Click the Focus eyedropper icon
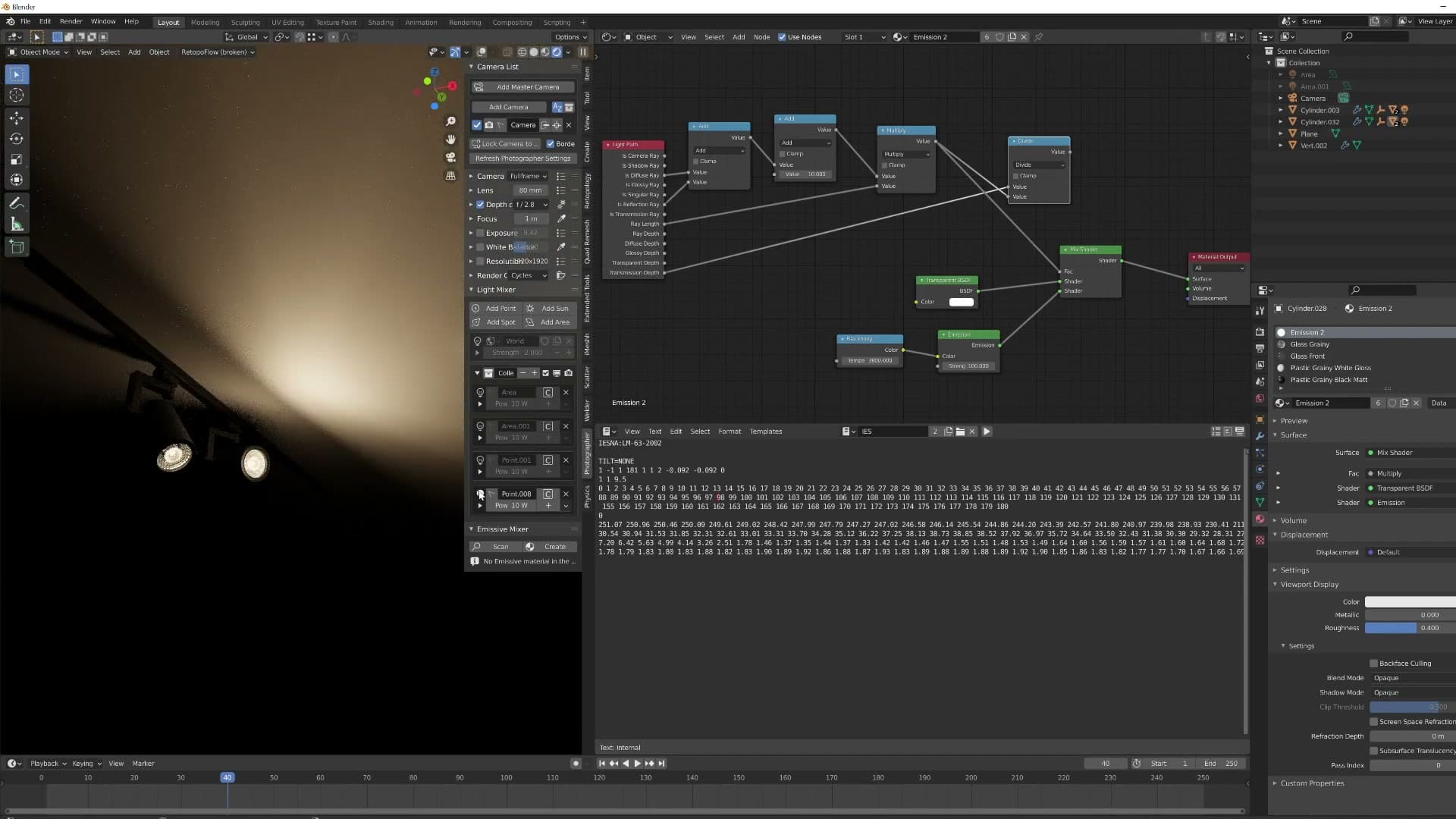Screen dimensions: 1456x819 click(x=561, y=219)
